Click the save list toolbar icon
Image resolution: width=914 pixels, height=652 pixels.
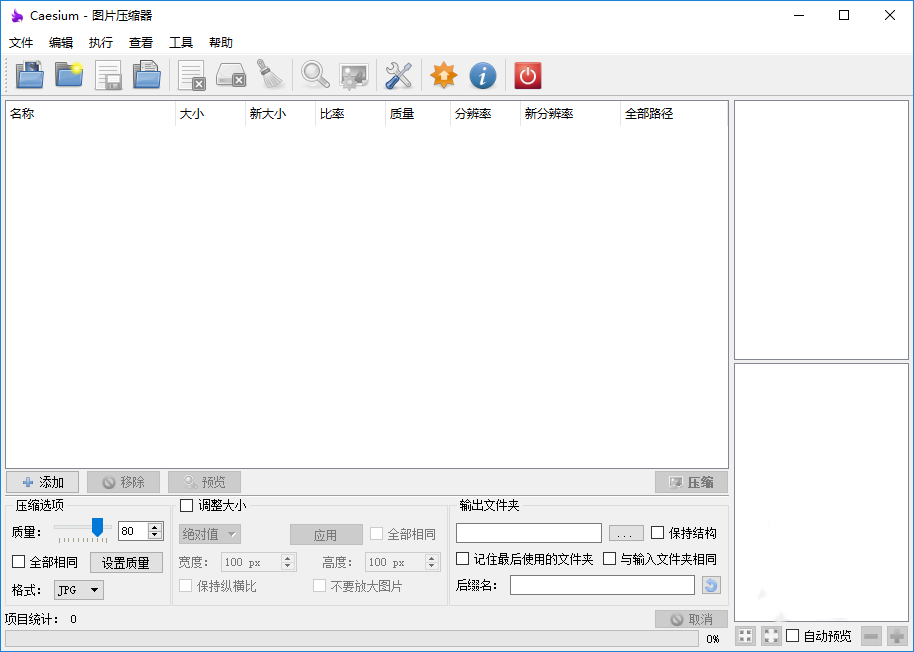108,75
